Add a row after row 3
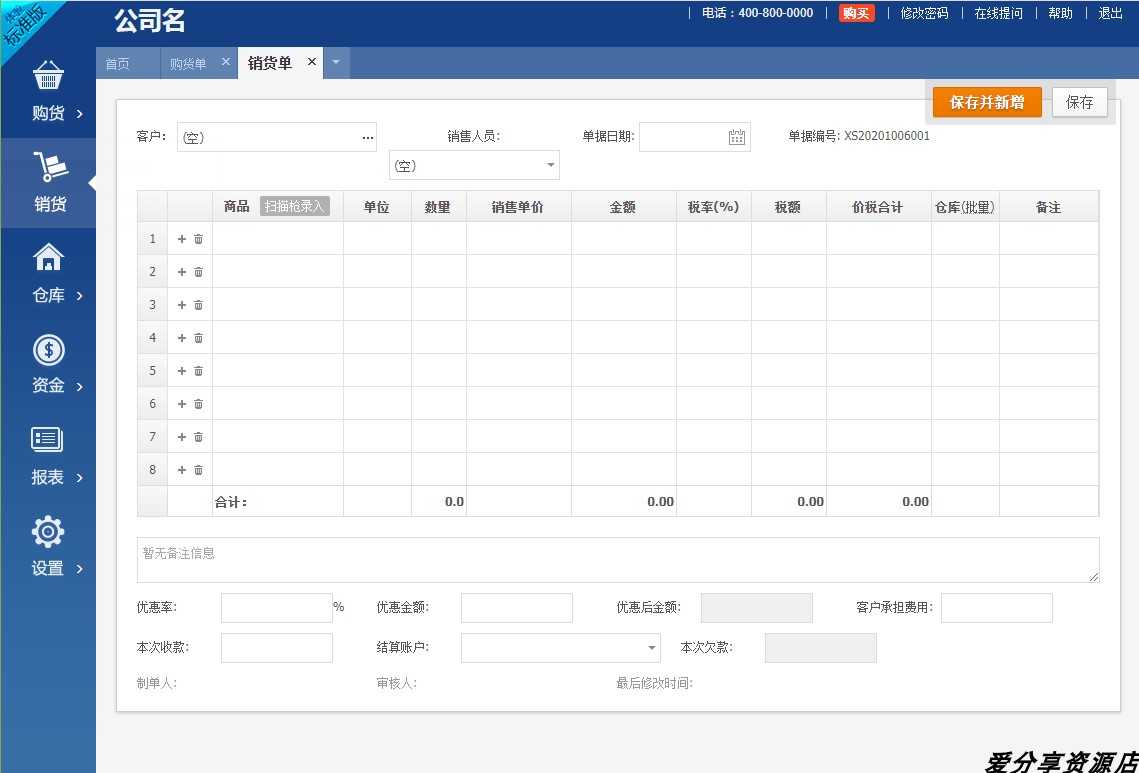Screen dimensions: 1139x773 click(182, 305)
